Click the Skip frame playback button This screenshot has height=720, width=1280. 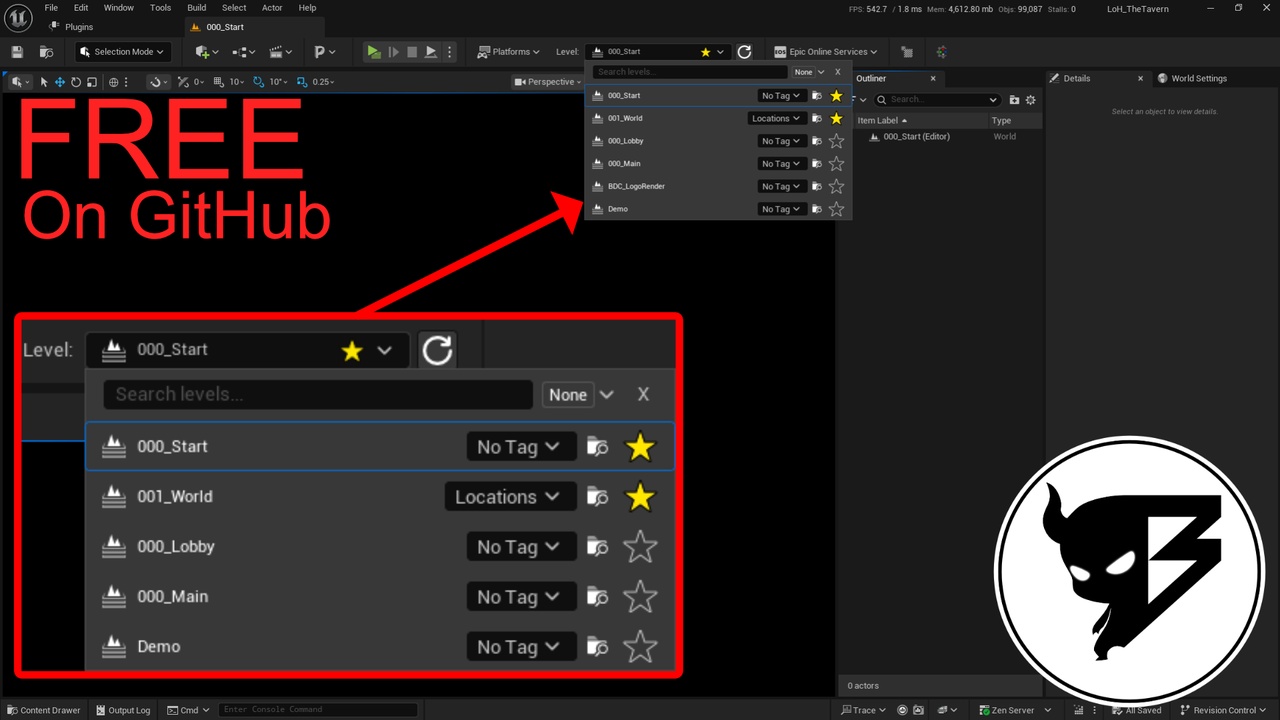393,52
